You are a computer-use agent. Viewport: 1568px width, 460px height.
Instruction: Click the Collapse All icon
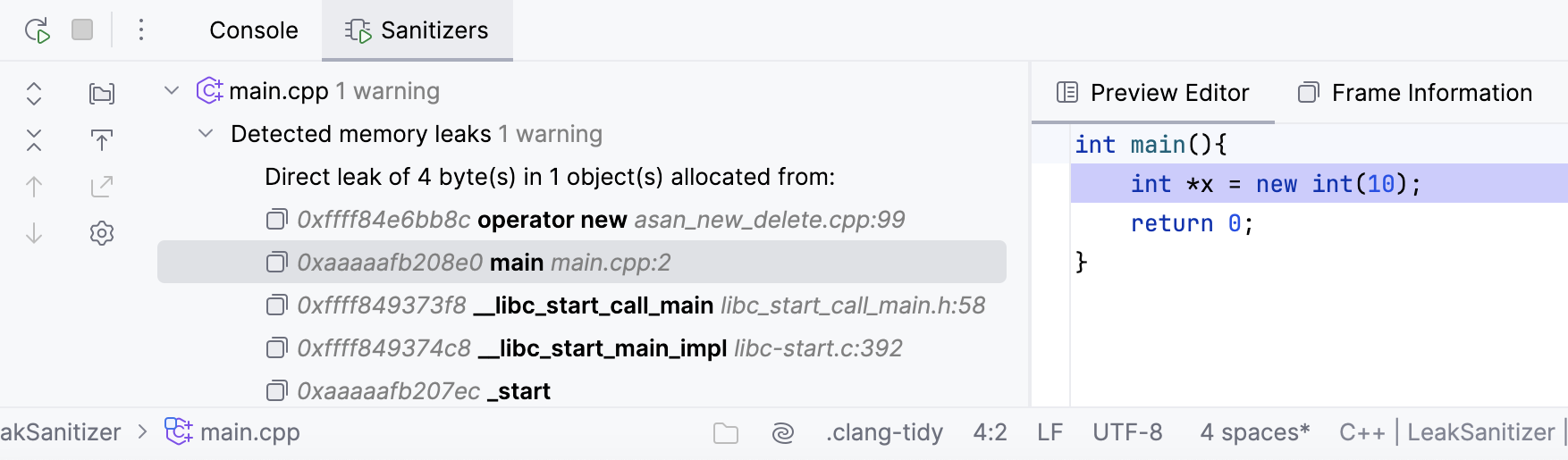tap(34, 140)
